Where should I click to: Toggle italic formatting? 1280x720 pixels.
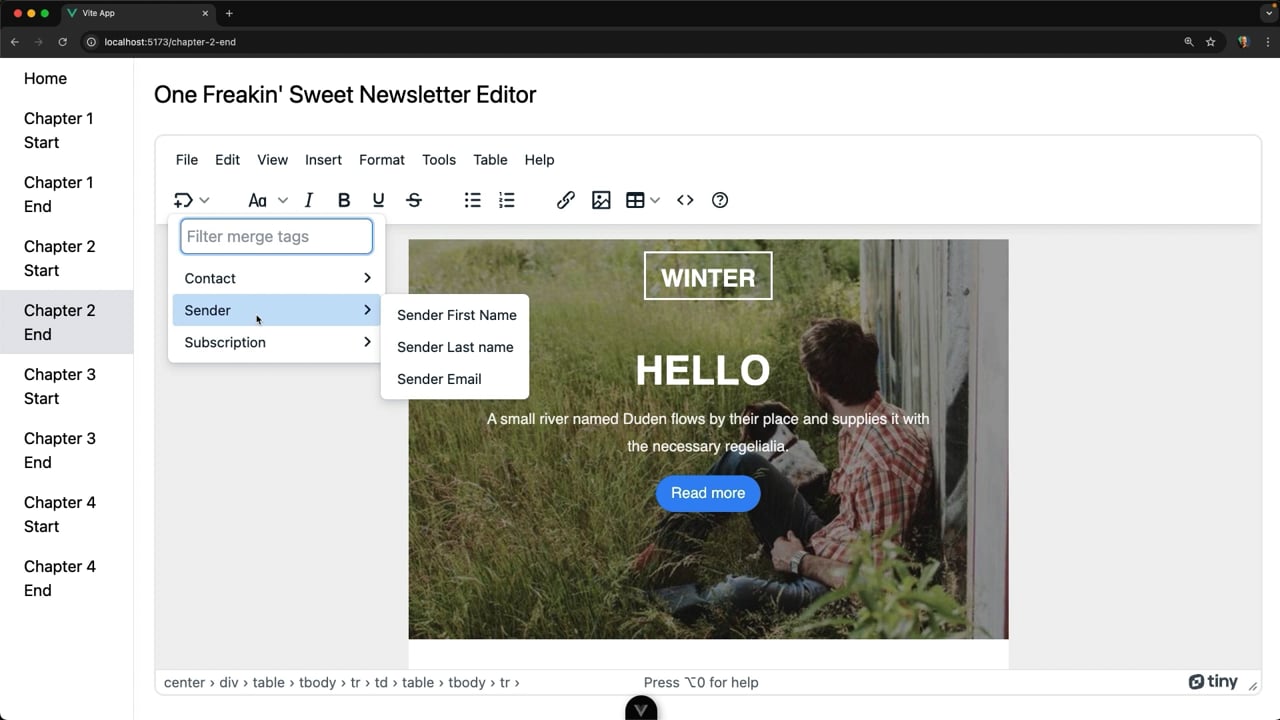309,200
